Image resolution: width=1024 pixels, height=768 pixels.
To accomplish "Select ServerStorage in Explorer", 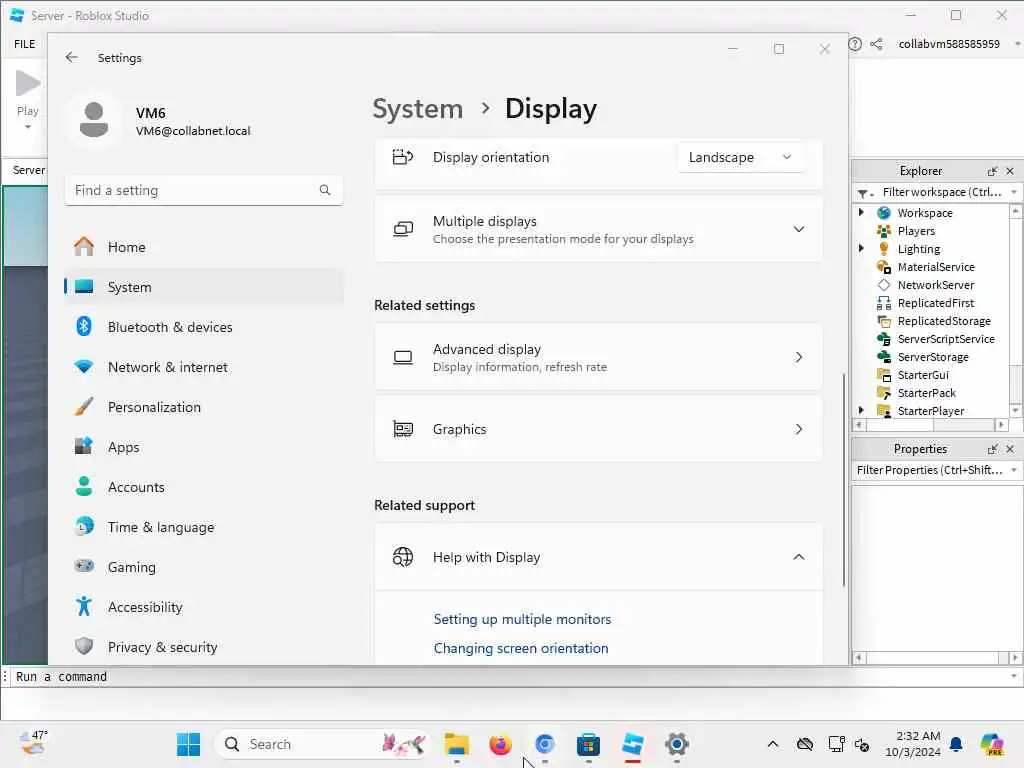I will pos(933,357).
